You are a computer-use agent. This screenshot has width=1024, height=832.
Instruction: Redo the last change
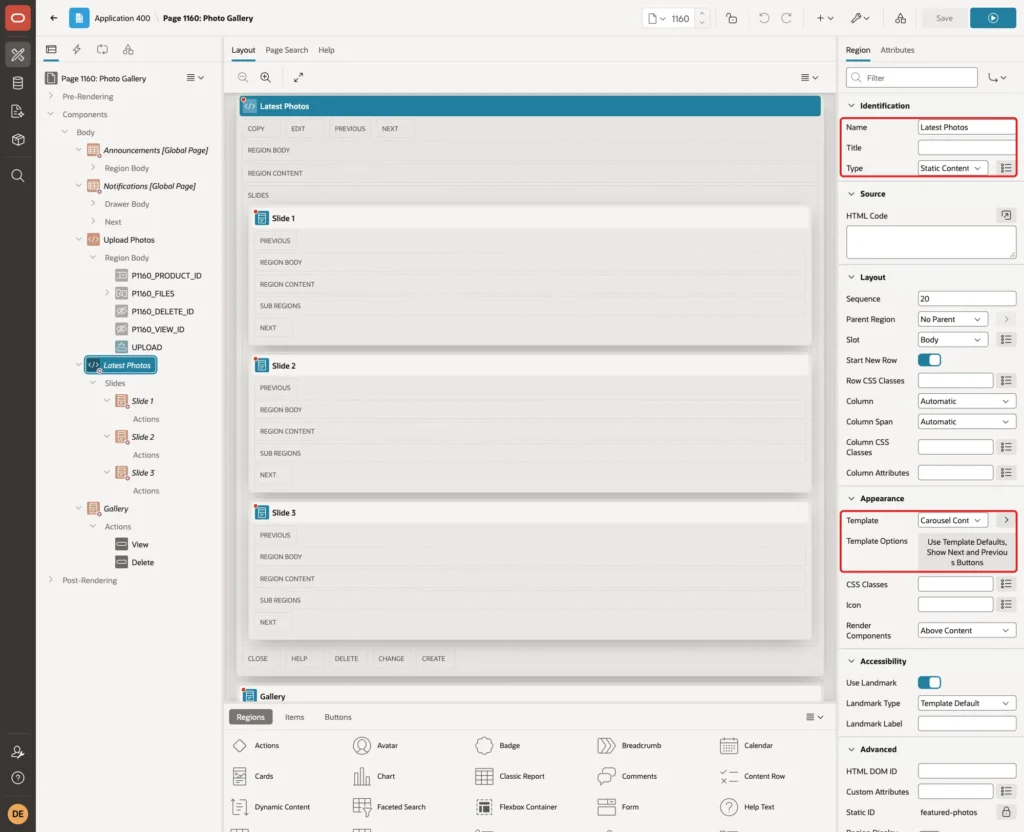point(786,18)
